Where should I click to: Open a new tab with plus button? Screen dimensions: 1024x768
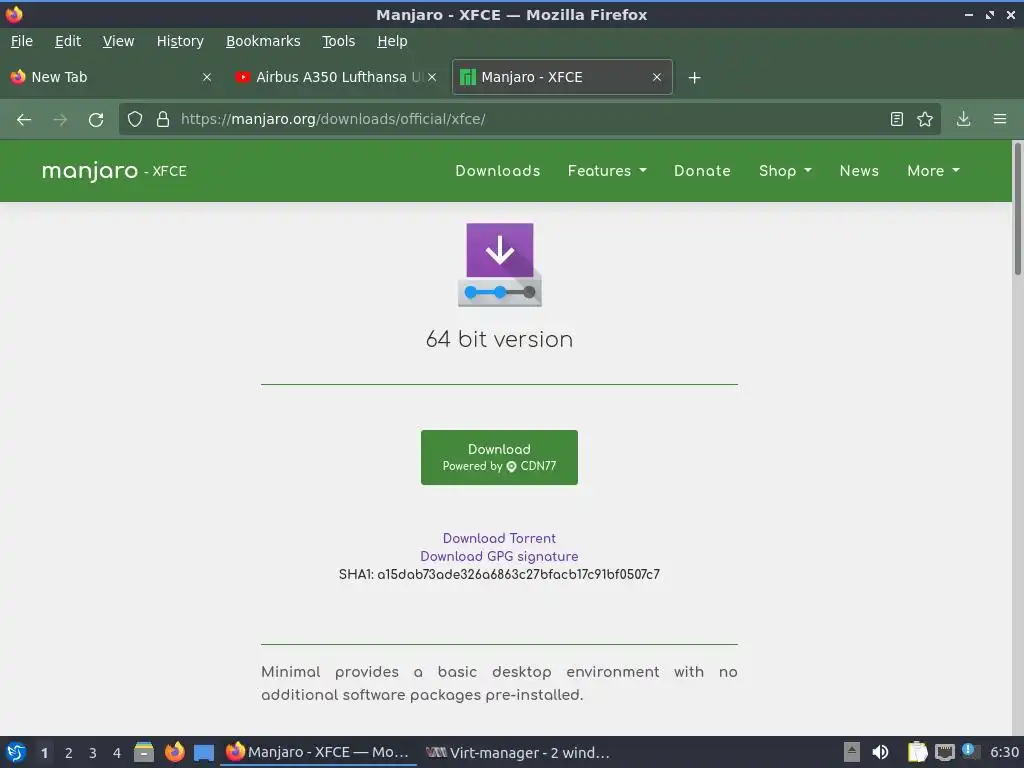(x=694, y=78)
